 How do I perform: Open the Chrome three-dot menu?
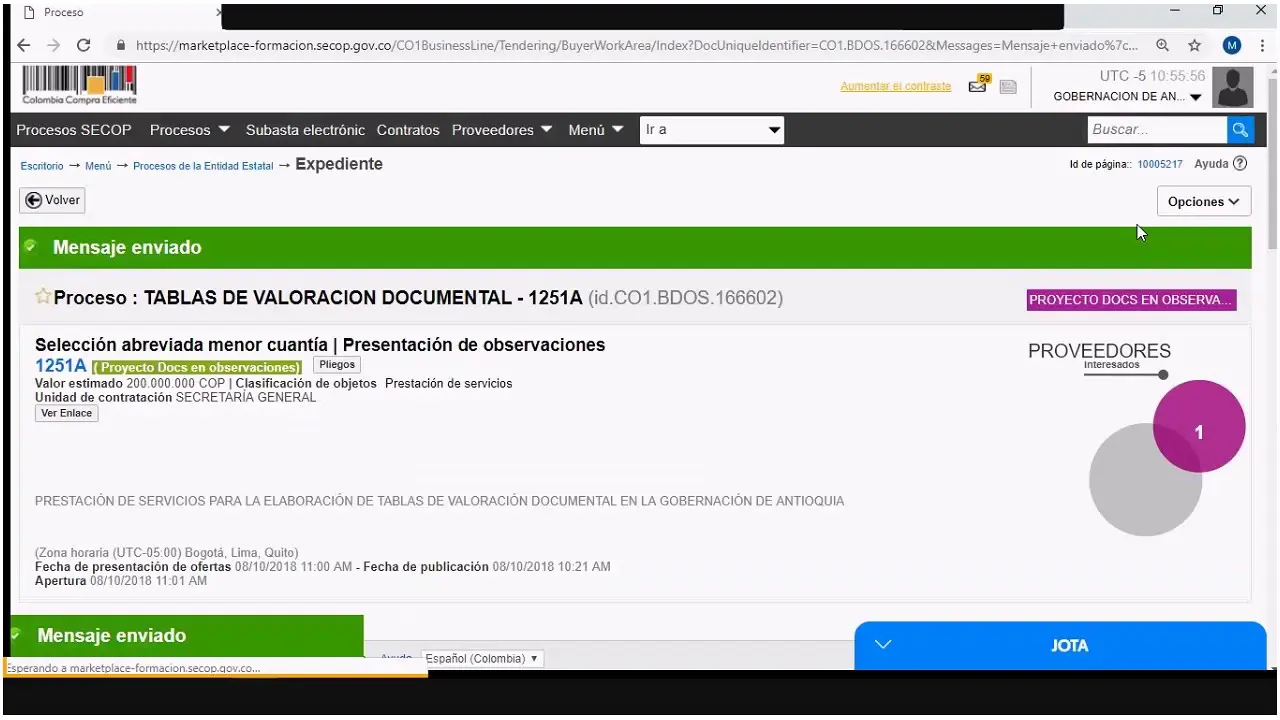pyautogui.click(x=1263, y=45)
